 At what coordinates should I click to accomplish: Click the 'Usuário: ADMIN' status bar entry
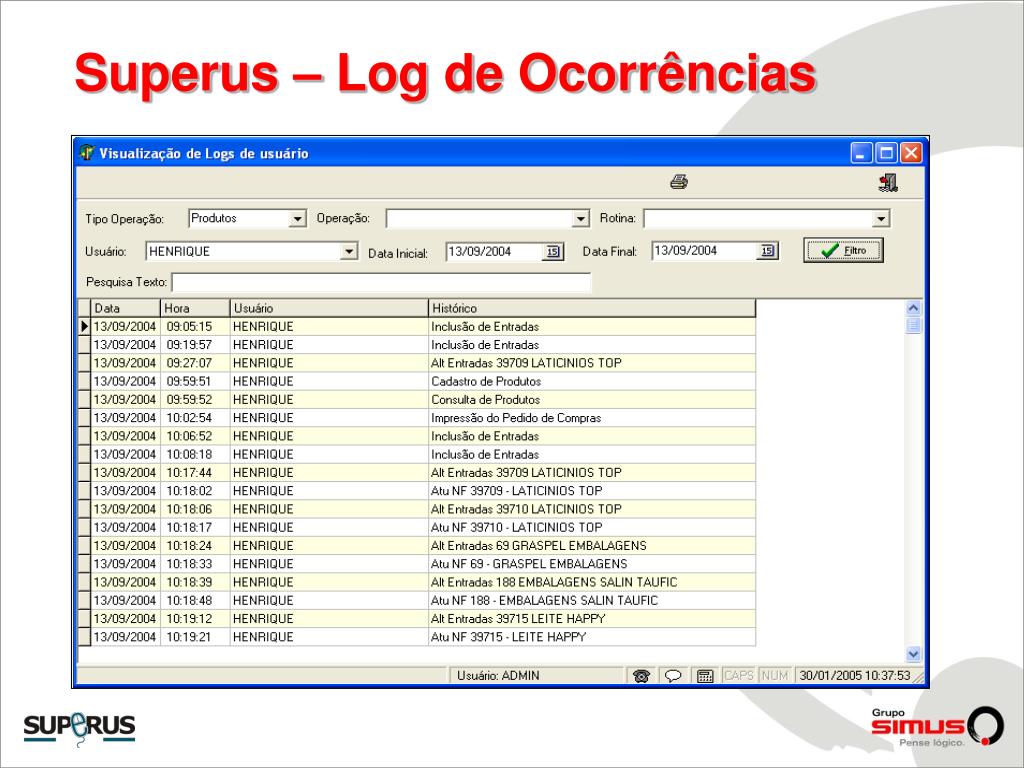(x=498, y=676)
